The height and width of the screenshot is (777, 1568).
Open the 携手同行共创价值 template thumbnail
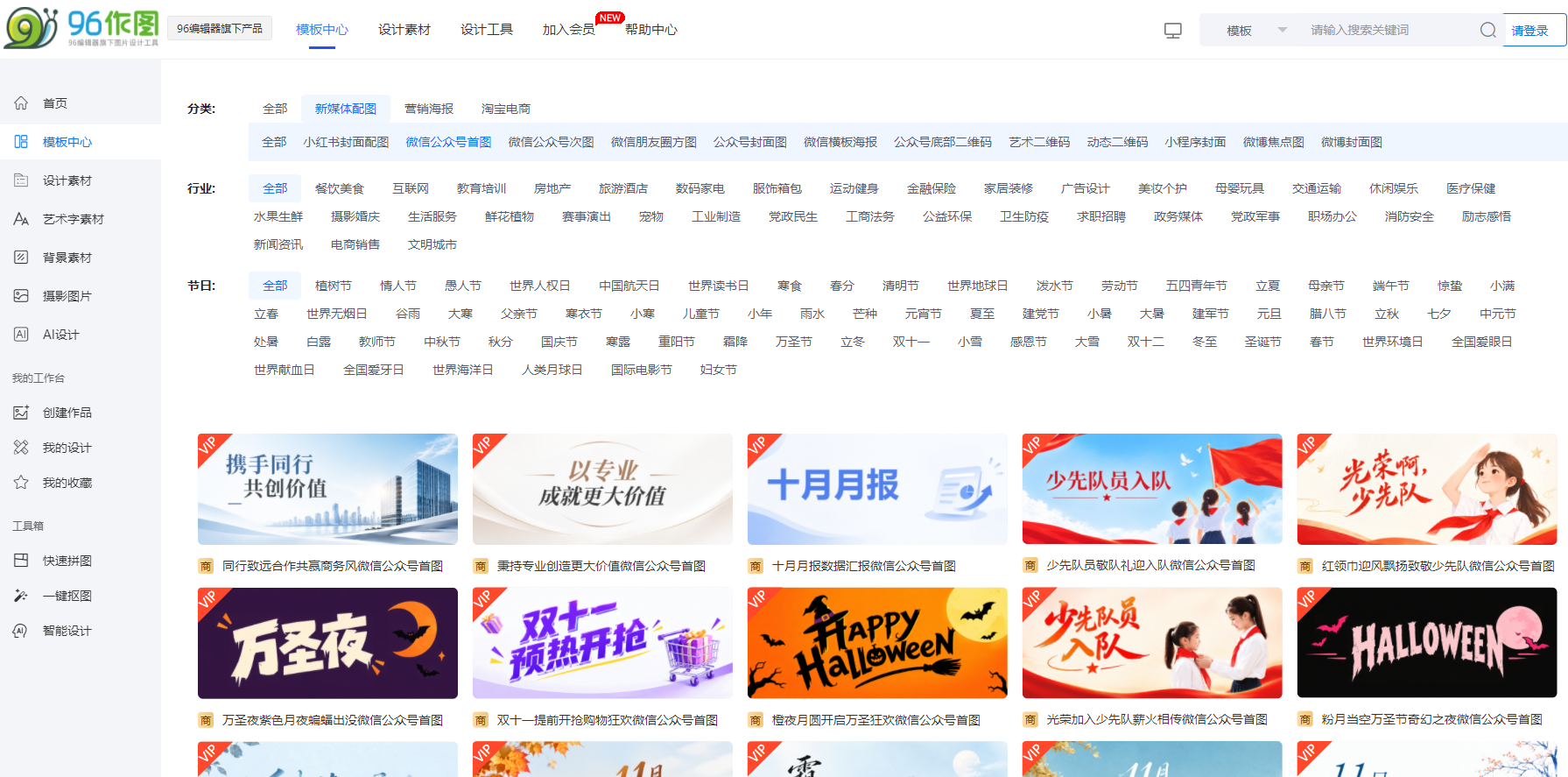[x=327, y=489]
